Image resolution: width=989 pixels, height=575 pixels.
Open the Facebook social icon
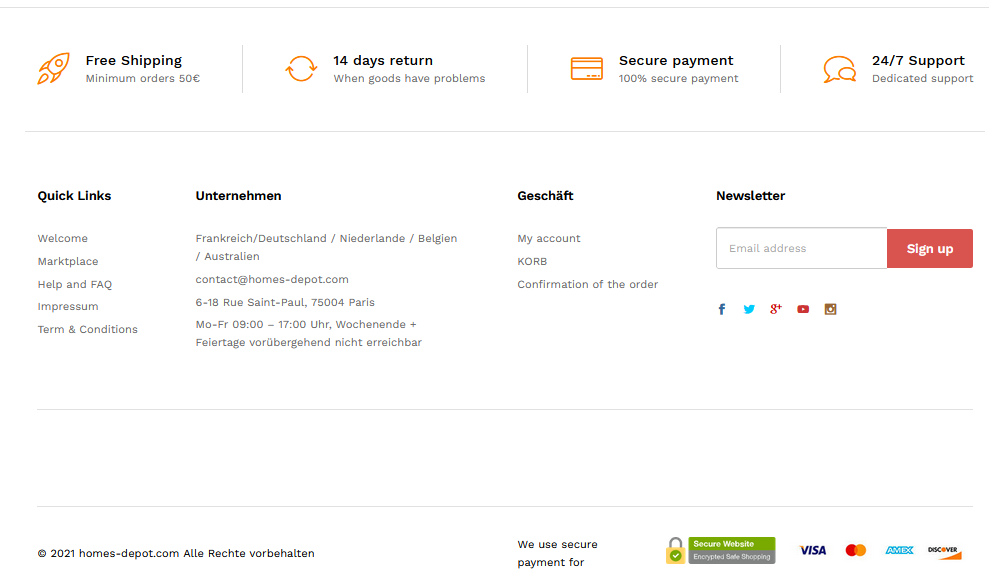click(722, 309)
